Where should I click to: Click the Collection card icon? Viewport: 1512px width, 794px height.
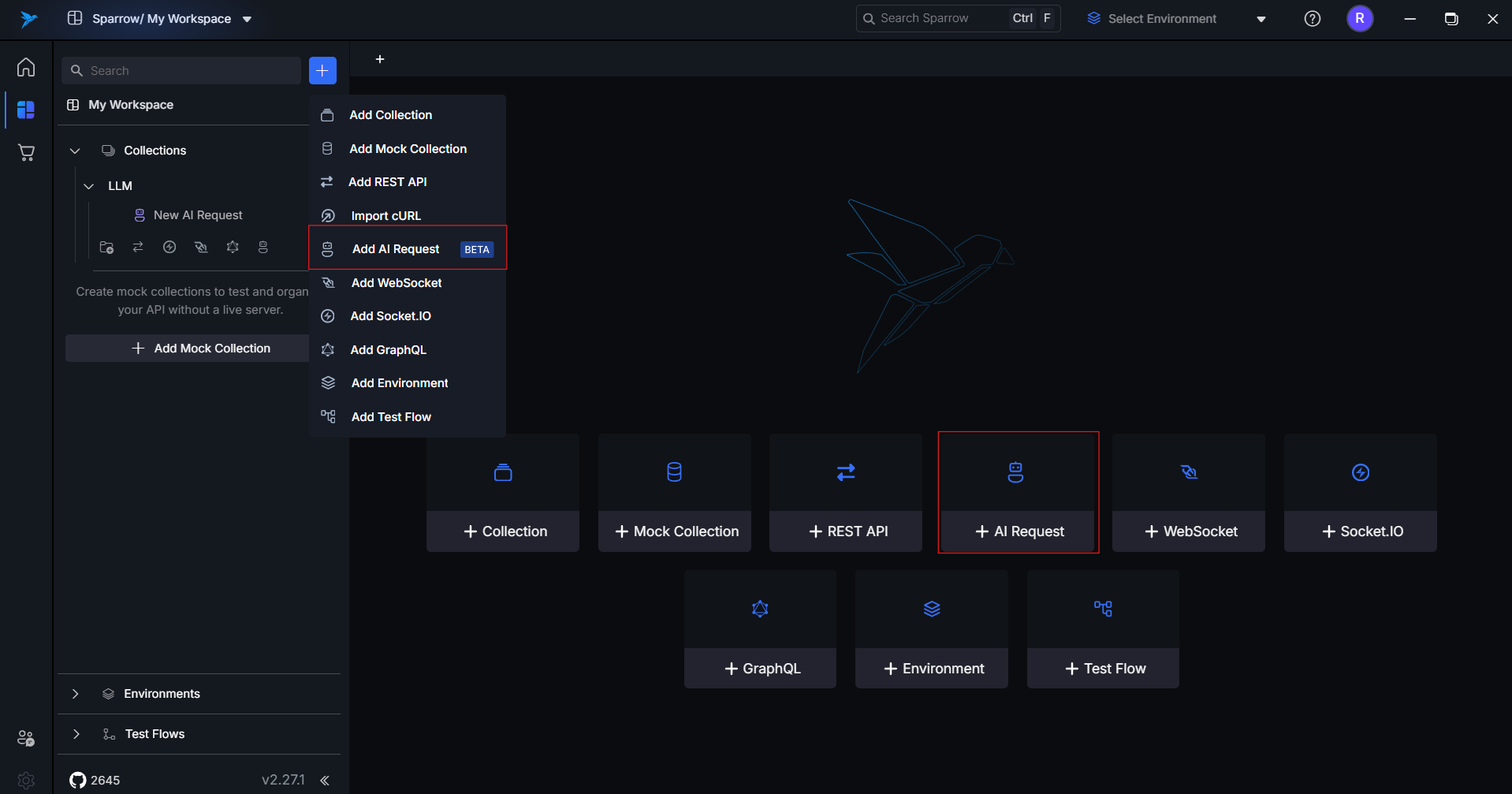click(x=503, y=472)
